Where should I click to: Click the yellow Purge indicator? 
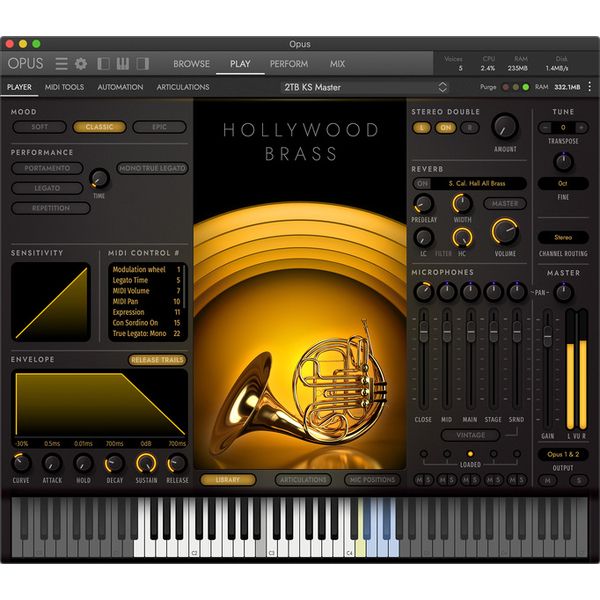[515, 87]
